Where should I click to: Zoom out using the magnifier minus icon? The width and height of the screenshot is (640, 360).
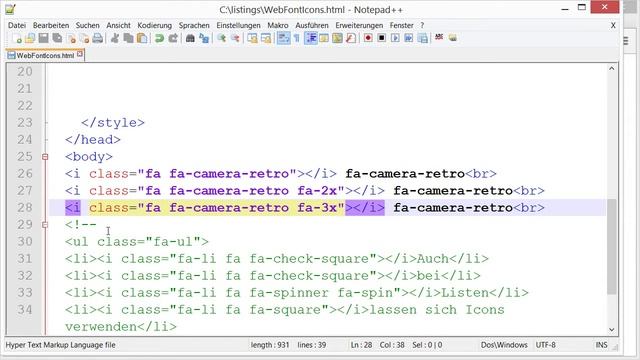tap(235, 38)
